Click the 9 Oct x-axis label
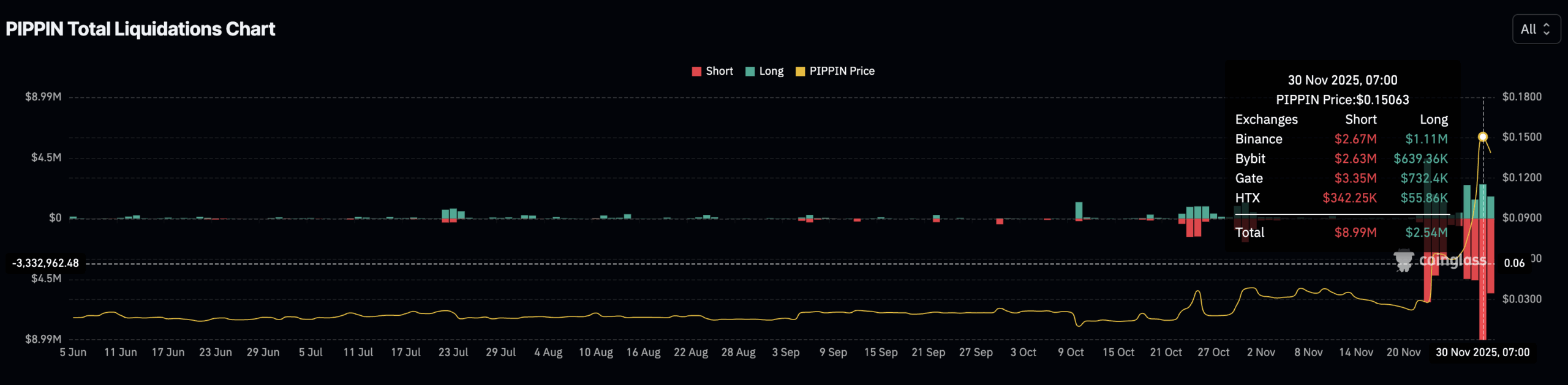This screenshot has height=385, width=1568. (x=1071, y=353)
